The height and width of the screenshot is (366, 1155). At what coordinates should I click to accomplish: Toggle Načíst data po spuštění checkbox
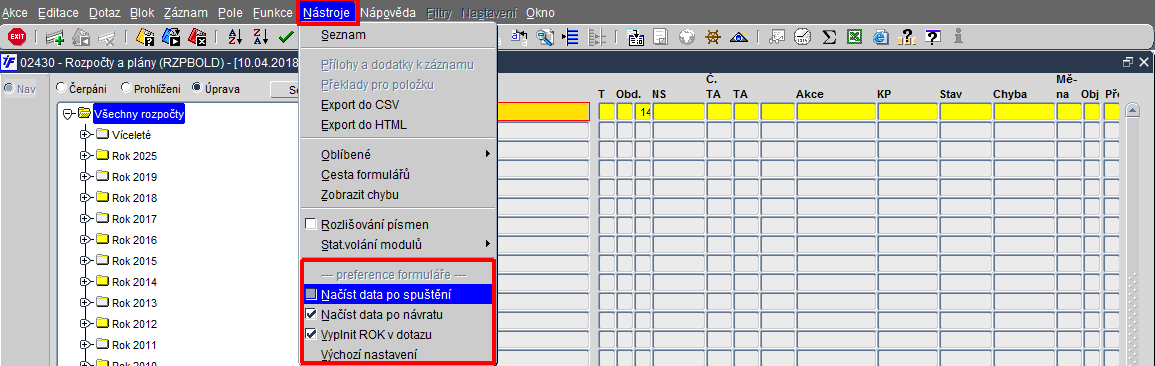pos(311,295)
